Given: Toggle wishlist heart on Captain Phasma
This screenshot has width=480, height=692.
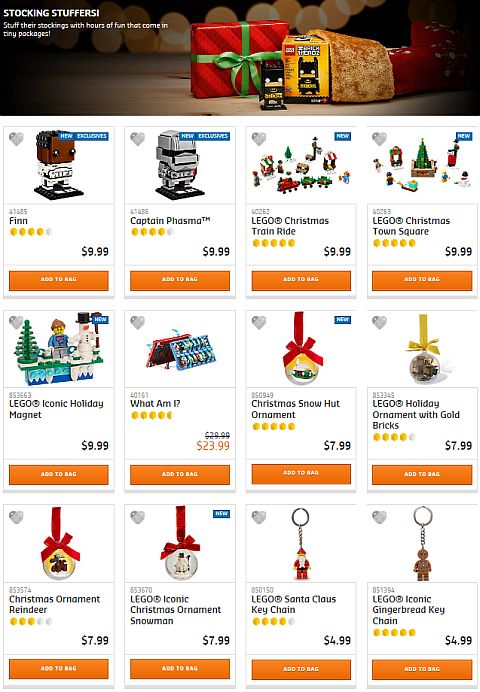Looking at the screenshot, I should [x=137, y=139].
